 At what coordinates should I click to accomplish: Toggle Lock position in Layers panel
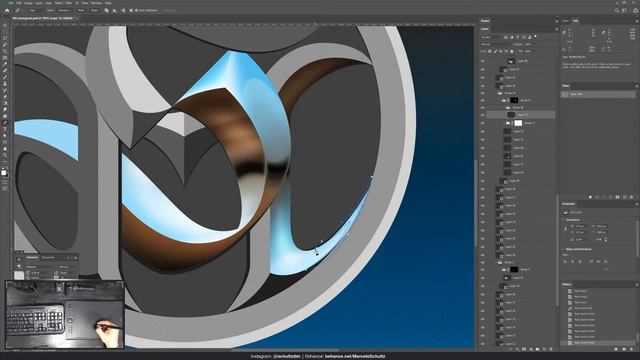[501, 51]
